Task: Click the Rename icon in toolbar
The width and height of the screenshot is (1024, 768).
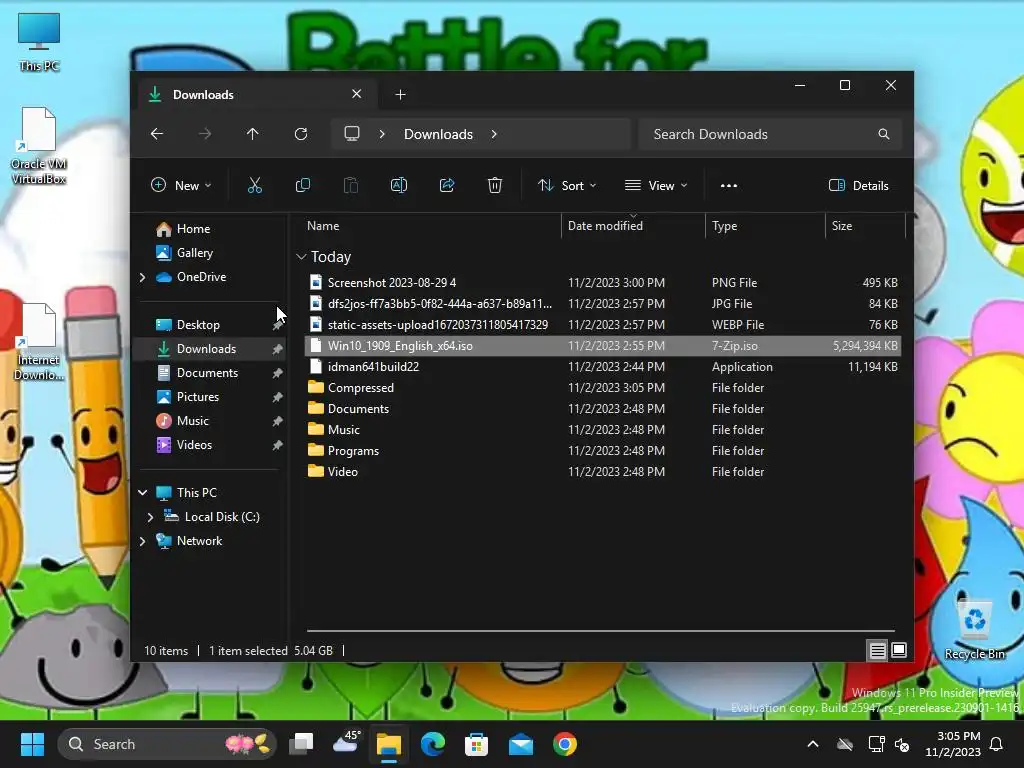Action: [399, 185]
